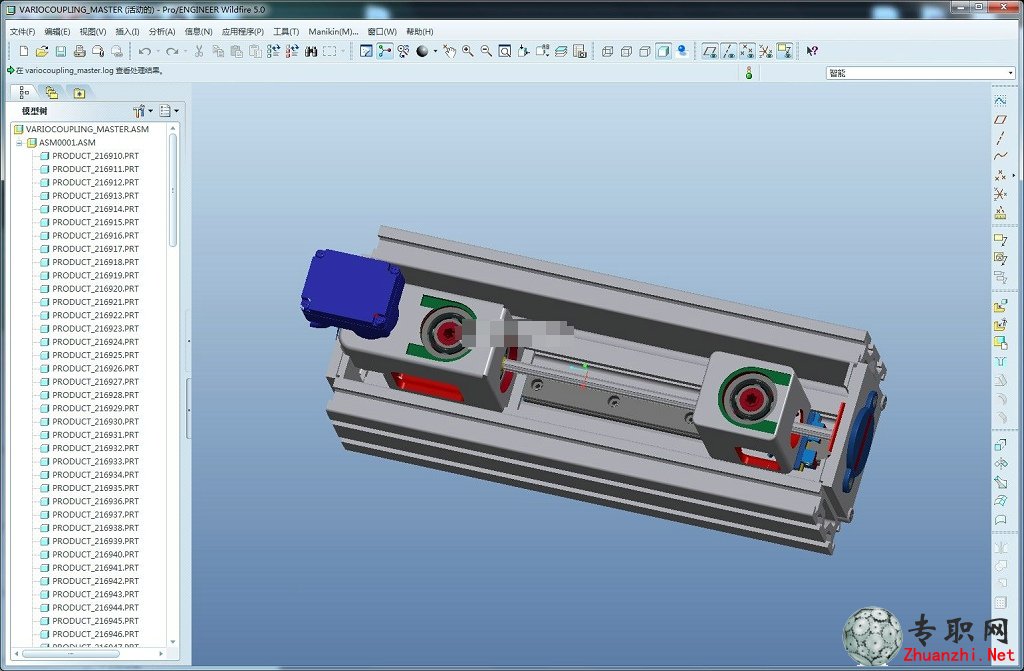
Task: Select the Datum Plane tool
Action: tap(1000, 120)
